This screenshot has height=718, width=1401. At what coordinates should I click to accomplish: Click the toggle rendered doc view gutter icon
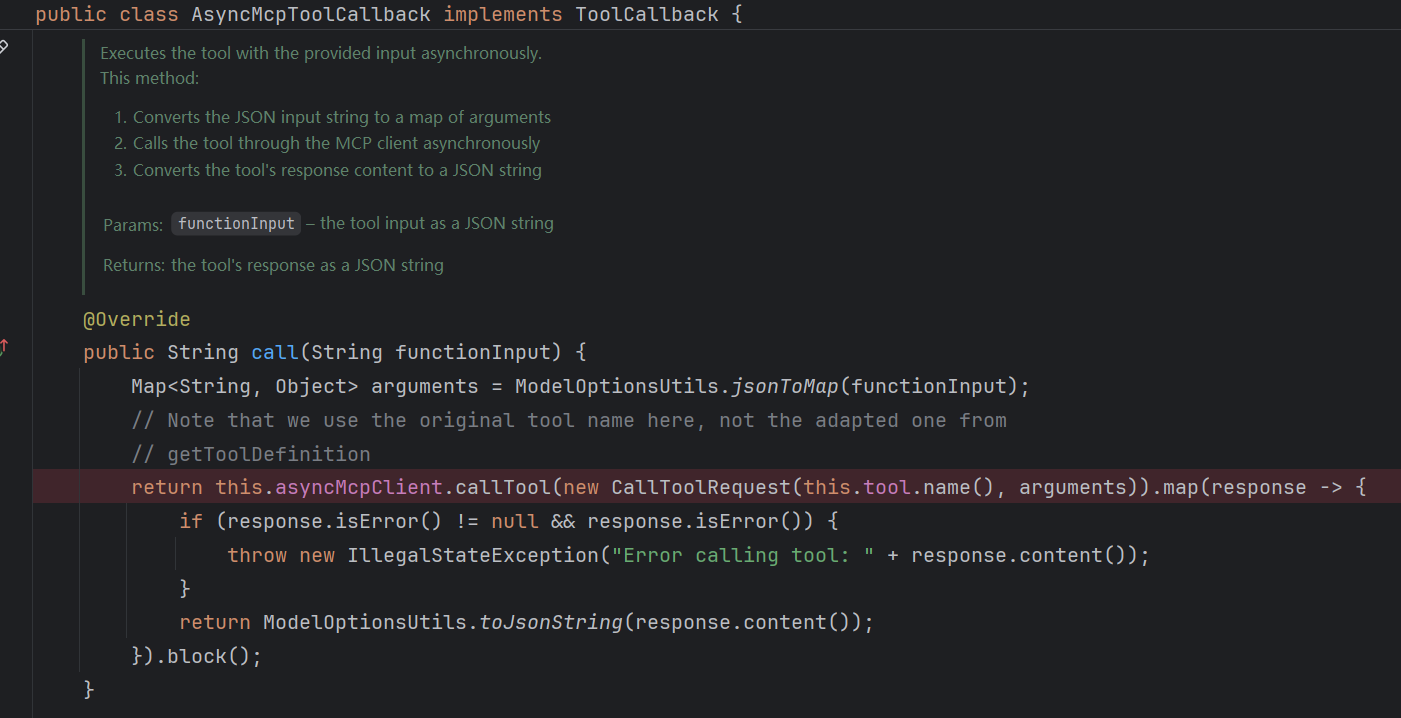[x=4, y=46]
